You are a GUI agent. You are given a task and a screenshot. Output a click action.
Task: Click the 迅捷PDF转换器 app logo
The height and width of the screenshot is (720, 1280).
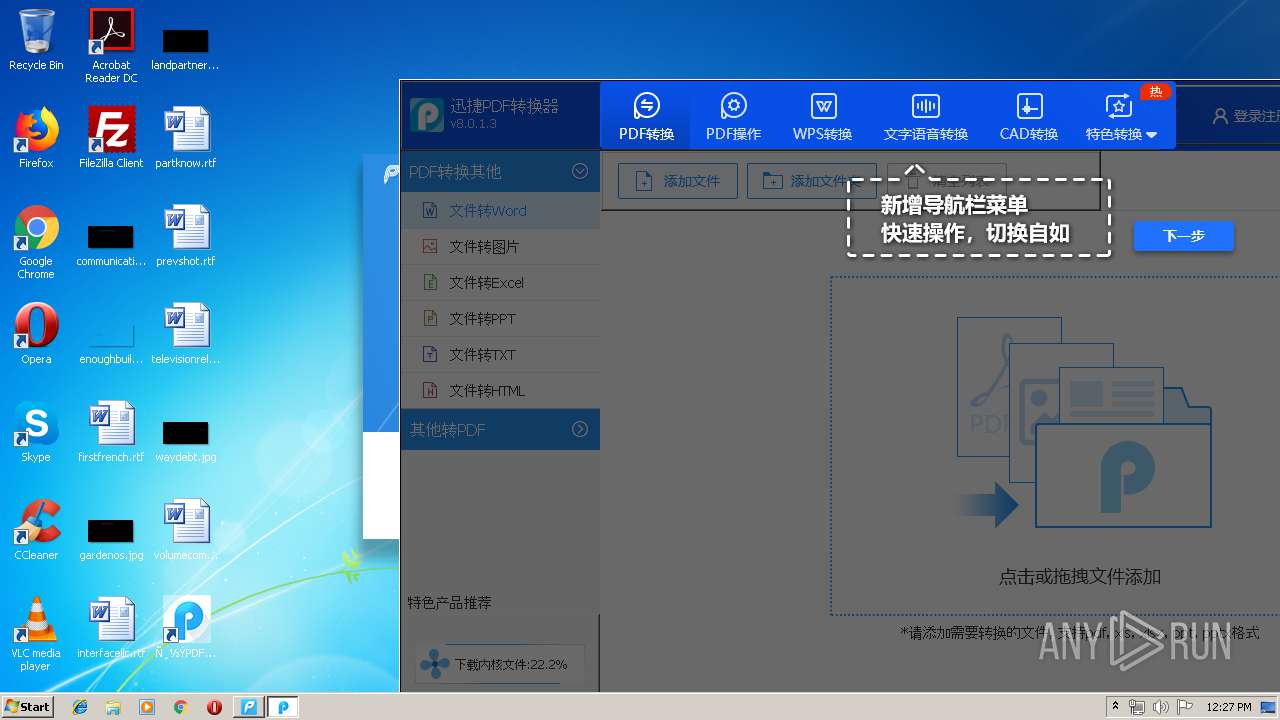tap(427, 115)
